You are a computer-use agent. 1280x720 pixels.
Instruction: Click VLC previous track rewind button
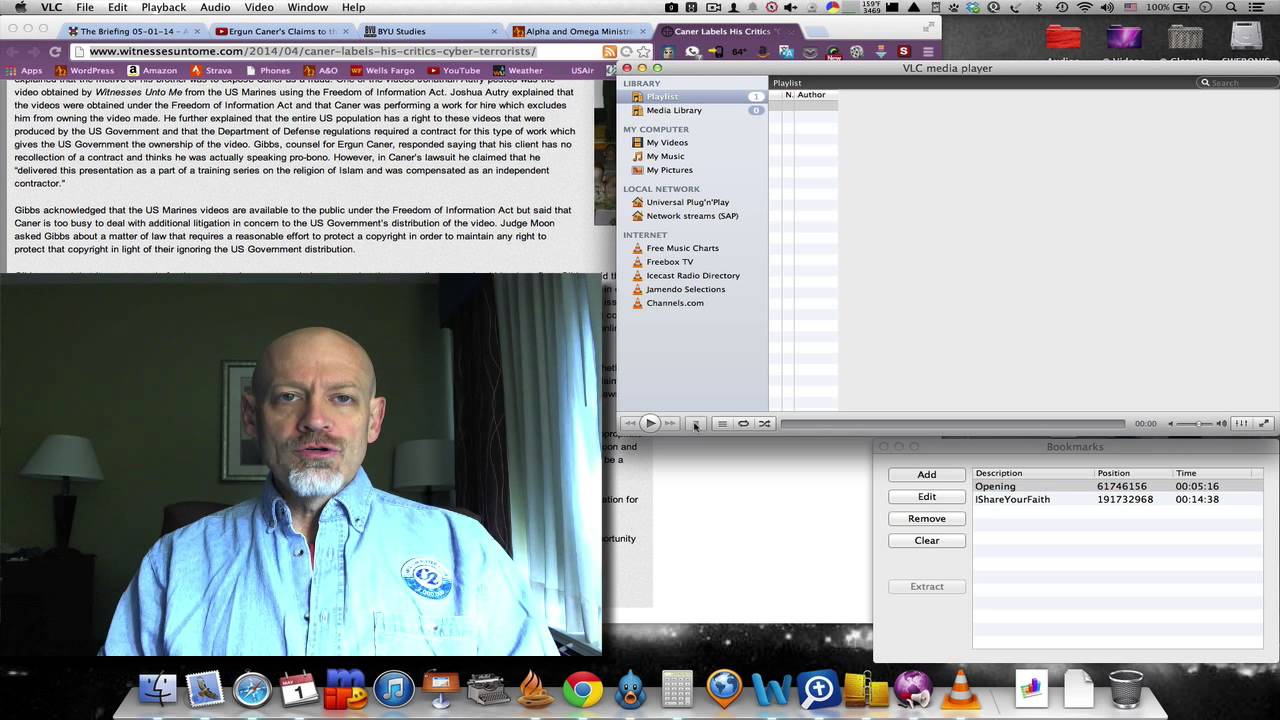[x=630, y=423]
